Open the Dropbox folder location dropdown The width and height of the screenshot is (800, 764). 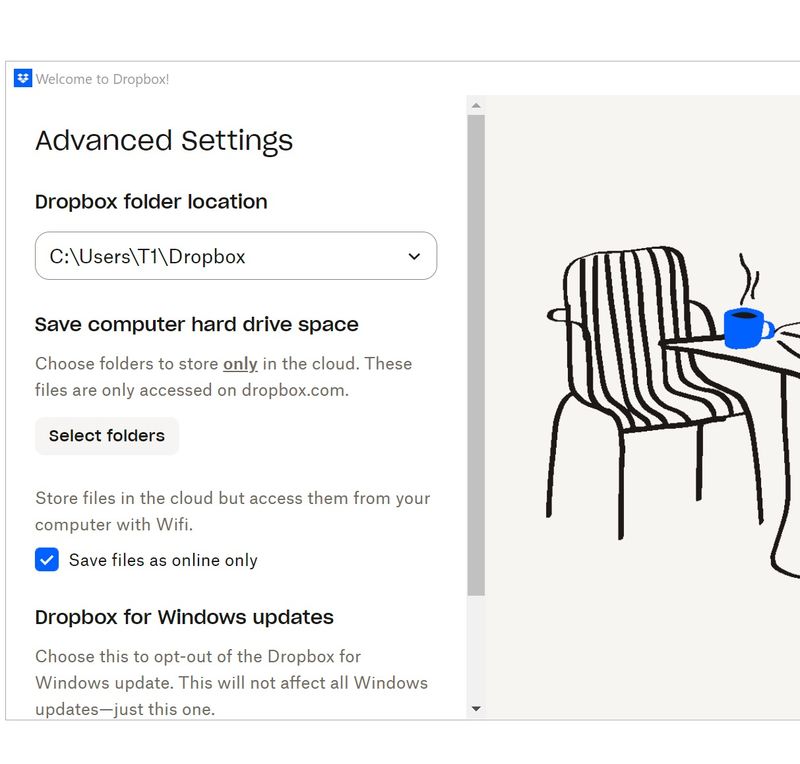click(x=236, y=256)
